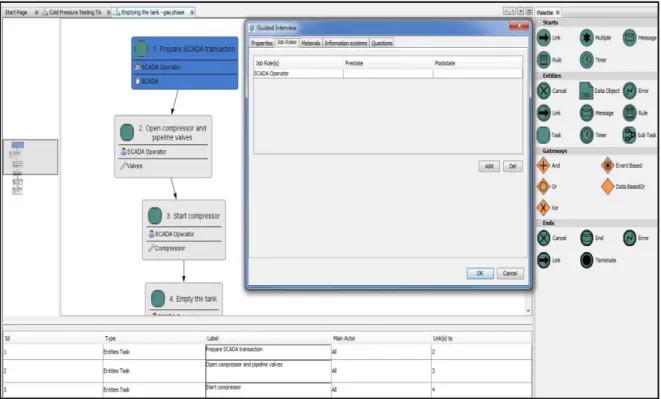Image resolution: width=661 pixels, height=399 pixels.
Task: Select the Rule icon under Entities
Action: 629,113
